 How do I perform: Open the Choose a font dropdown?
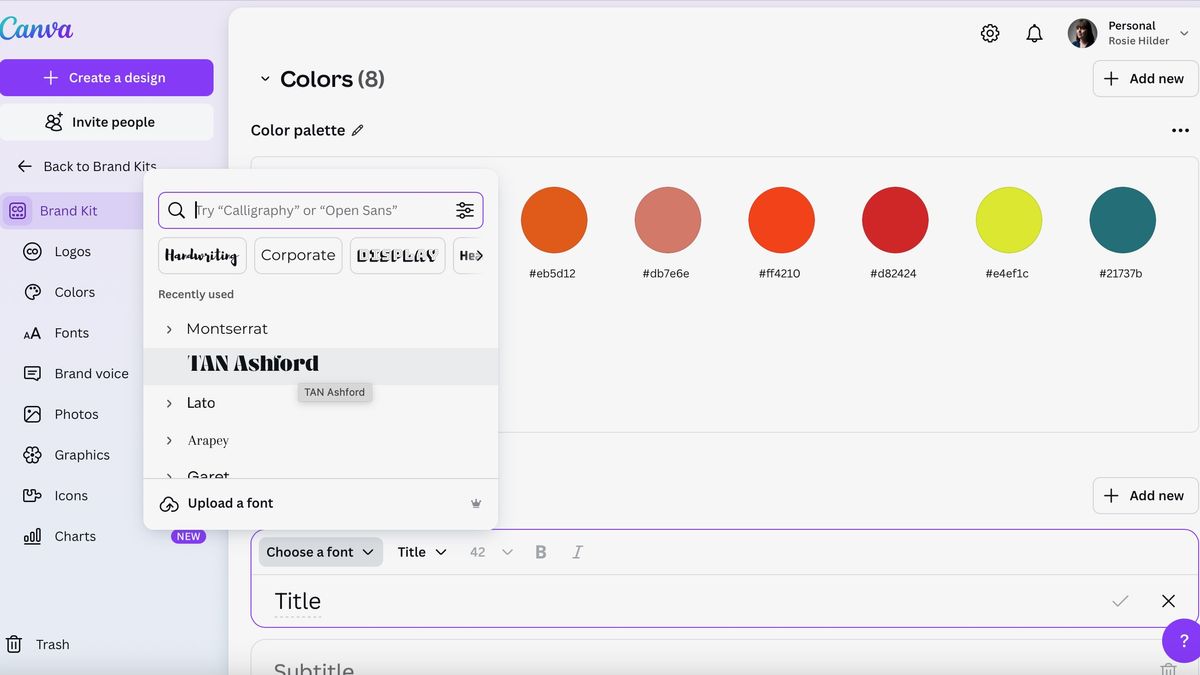(x=320, y=551)
